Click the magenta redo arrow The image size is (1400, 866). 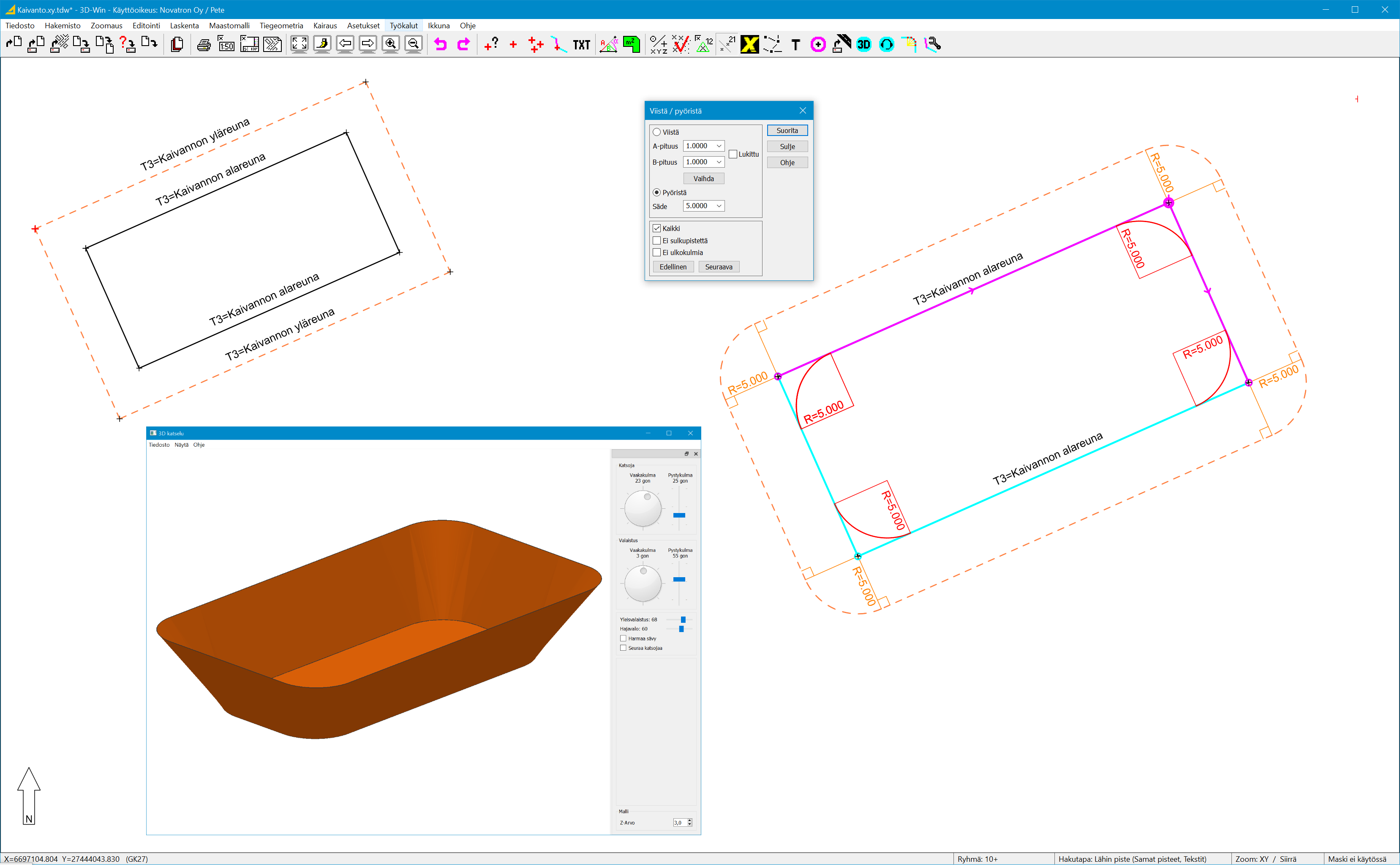click(463, 45)
